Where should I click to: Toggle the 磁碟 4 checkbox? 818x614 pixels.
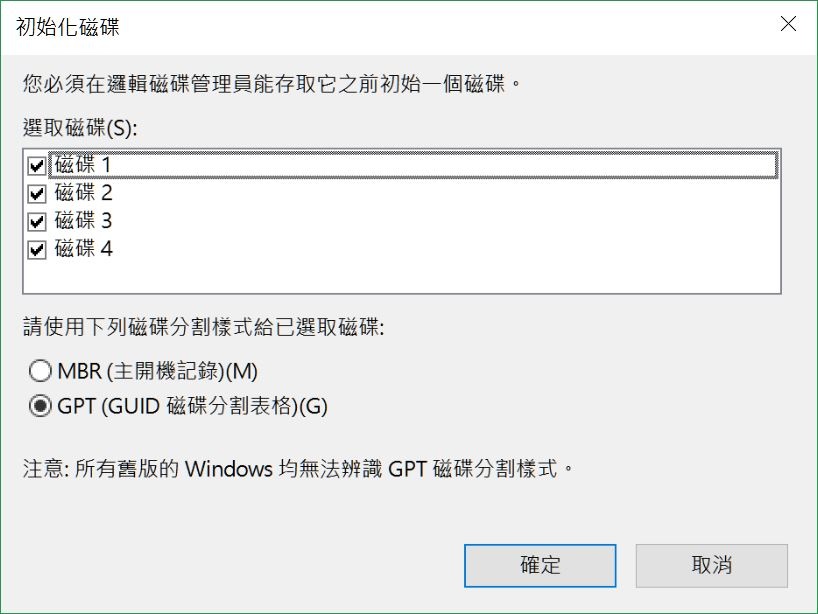tap(37, 249)
